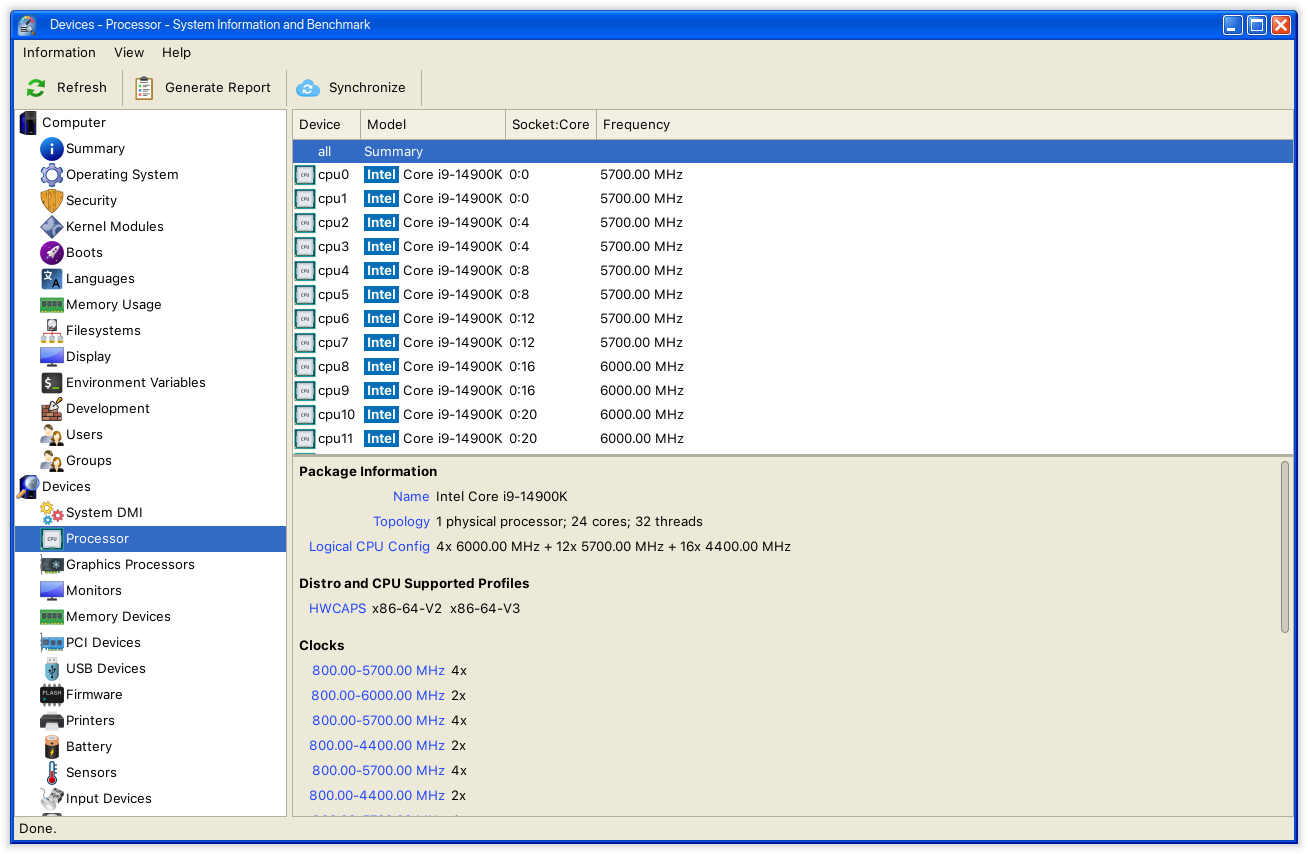Select the USB Devices icon

click(x=52, y=669)
